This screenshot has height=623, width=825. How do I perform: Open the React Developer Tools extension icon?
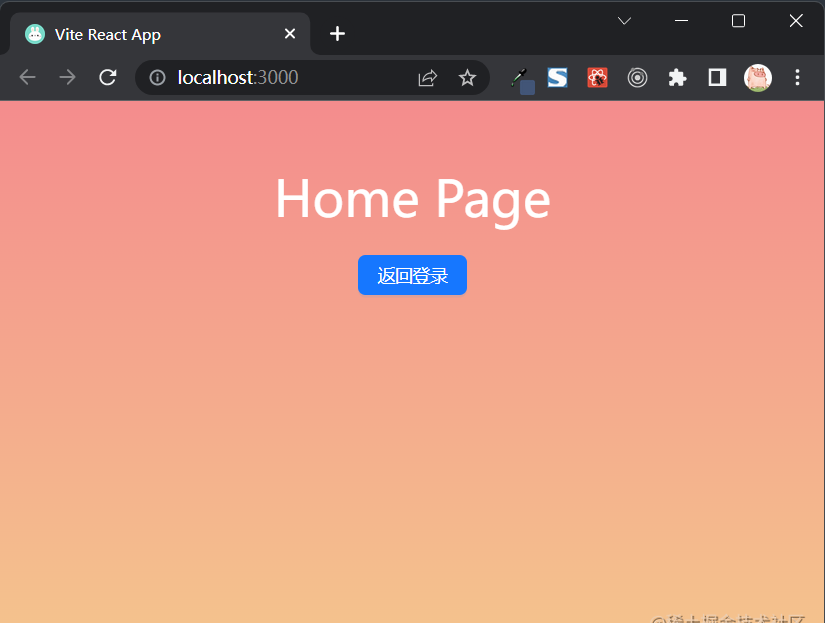(x=597, y=78)
